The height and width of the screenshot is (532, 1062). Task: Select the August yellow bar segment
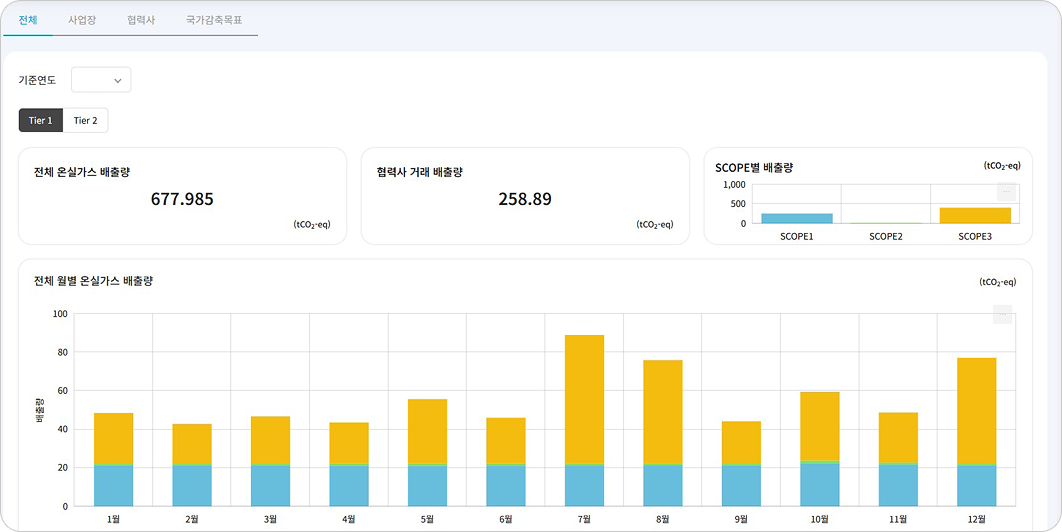662,411
